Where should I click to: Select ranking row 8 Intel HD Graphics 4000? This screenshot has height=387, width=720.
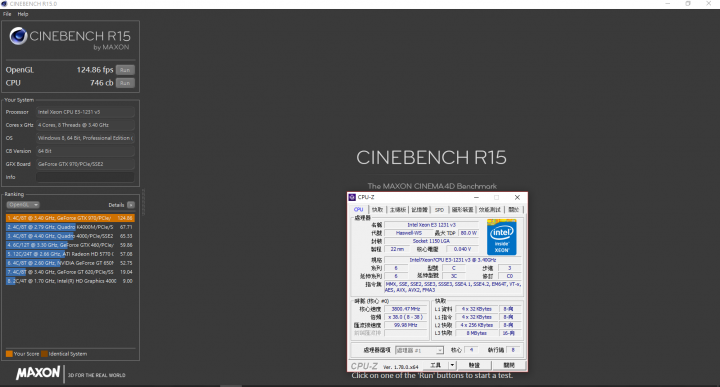coord(70,281)
